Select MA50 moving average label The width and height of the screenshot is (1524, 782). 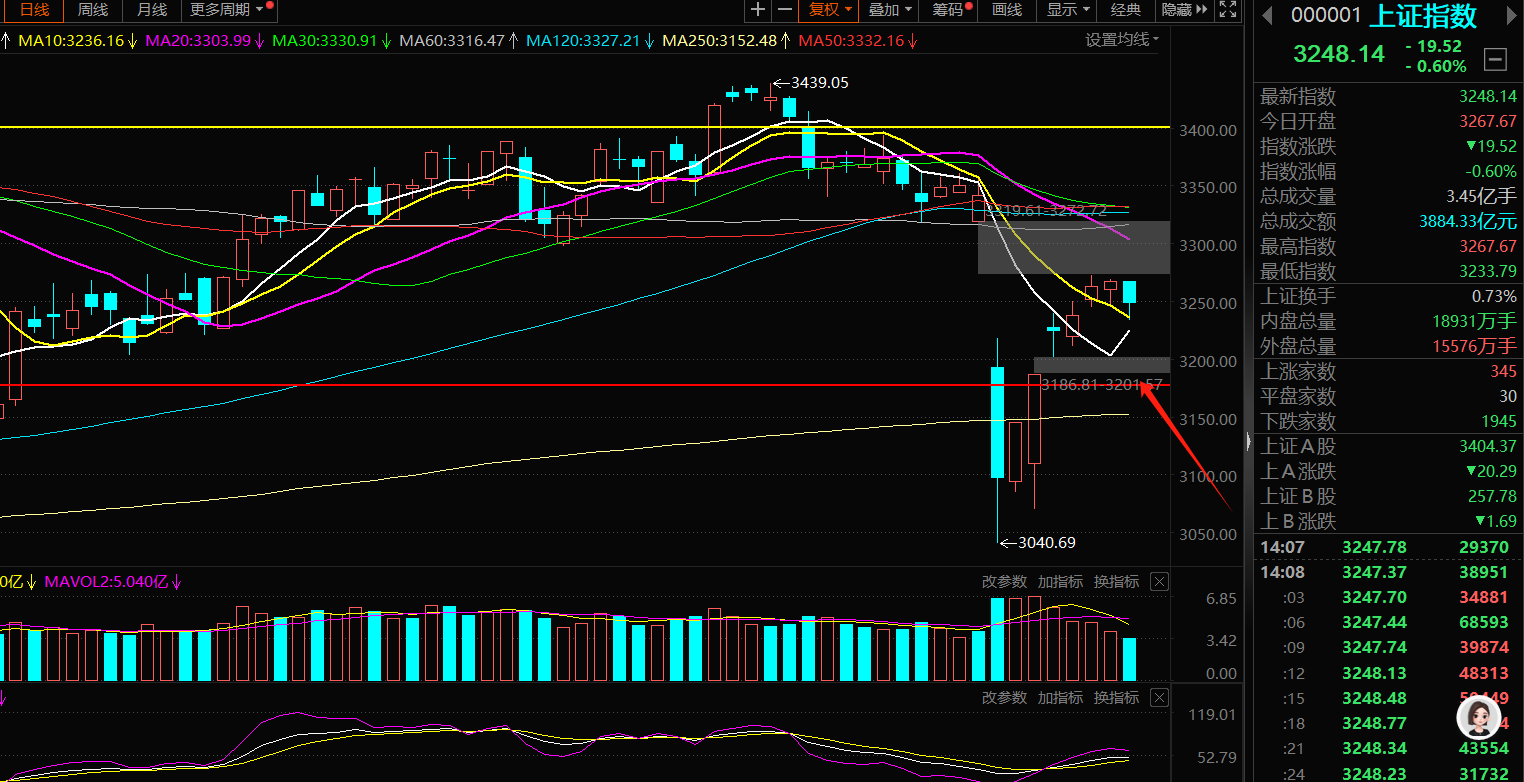click(x=858, y=41)
